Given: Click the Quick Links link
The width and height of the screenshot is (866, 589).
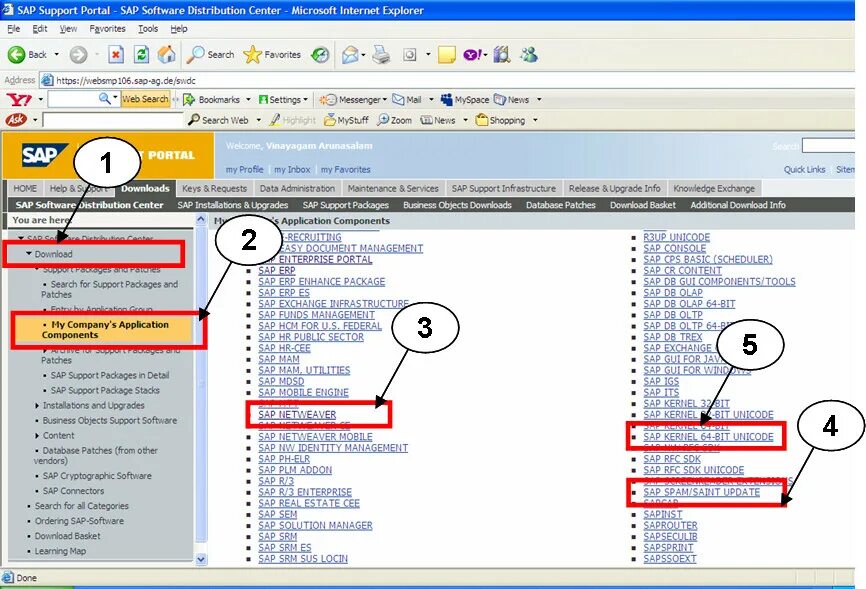Looking at the screenshot, I should point(804,170).
